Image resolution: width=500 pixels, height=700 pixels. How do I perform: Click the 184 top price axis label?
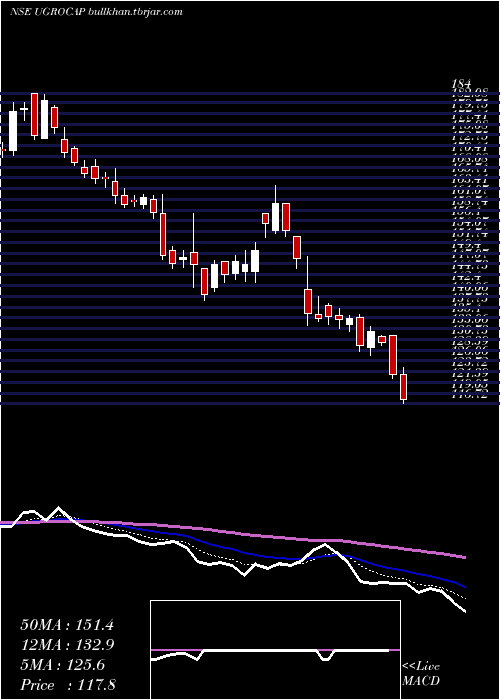461,83
